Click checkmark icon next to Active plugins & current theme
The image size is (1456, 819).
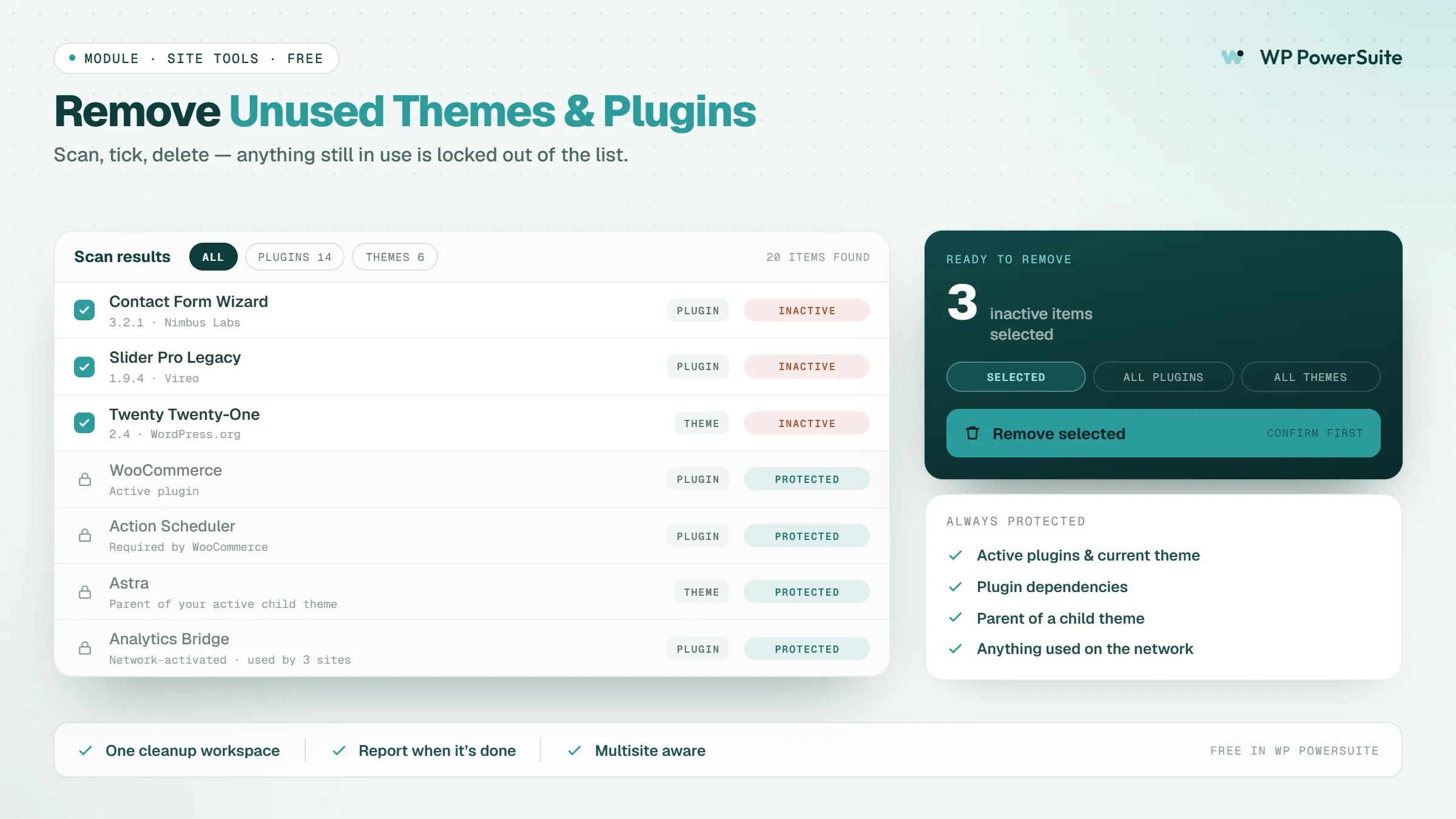[955, 555]
